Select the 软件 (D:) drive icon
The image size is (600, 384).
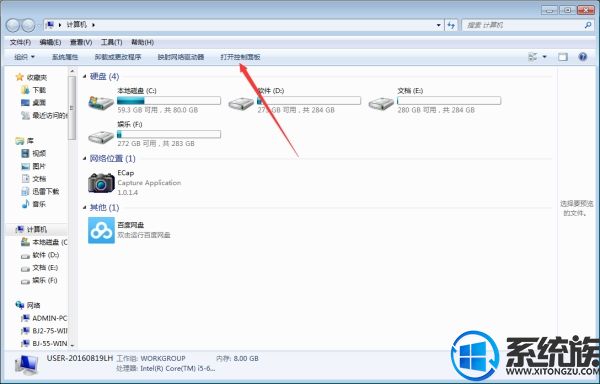coord(241,103)
